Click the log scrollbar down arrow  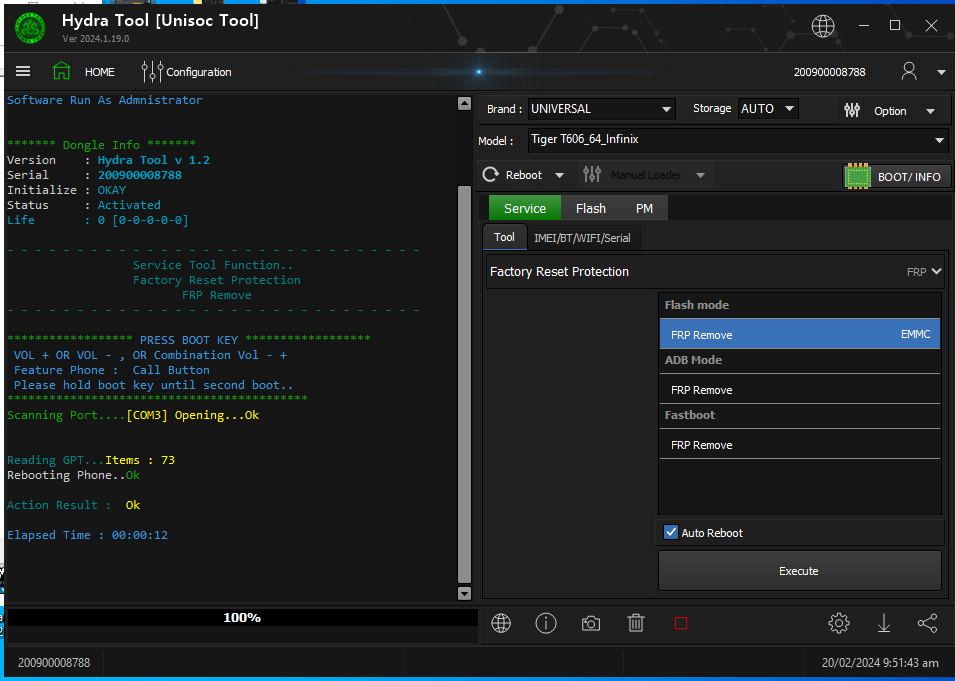coord(464,593)
